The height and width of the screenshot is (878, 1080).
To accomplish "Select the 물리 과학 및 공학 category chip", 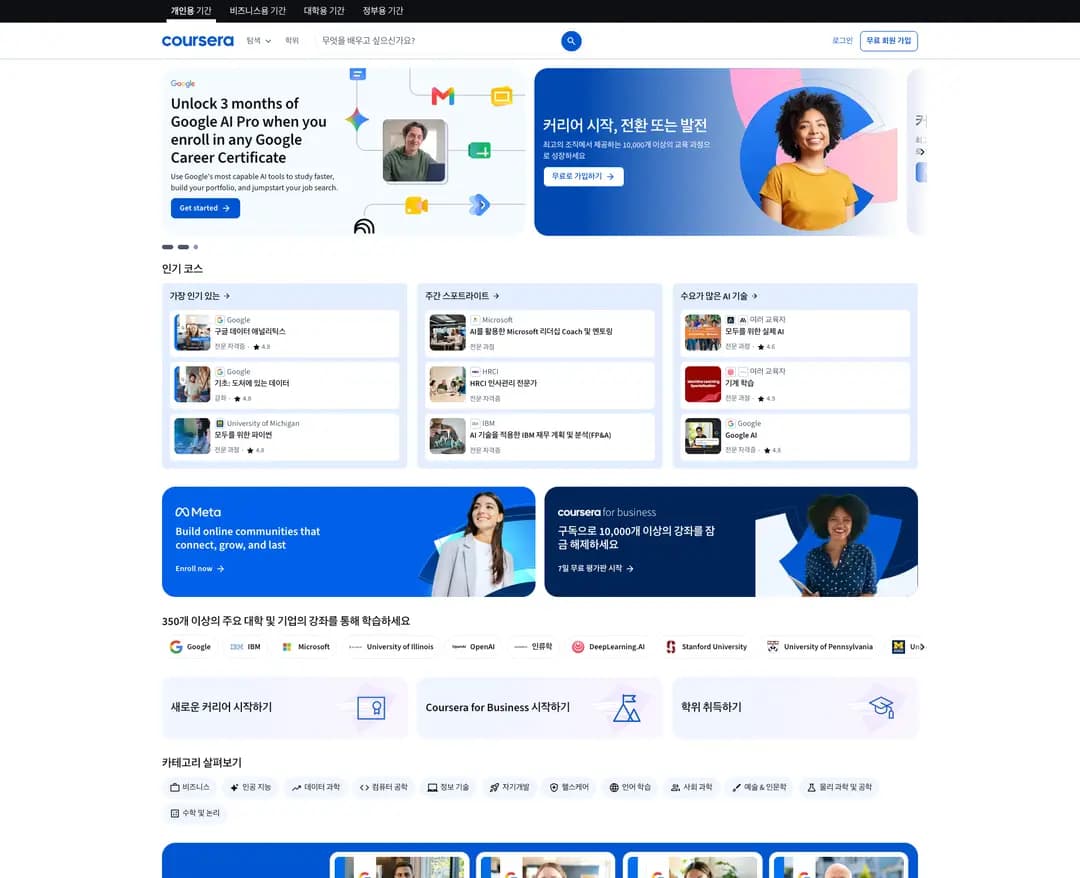I will pyautogui.click(x=840, y=787).
